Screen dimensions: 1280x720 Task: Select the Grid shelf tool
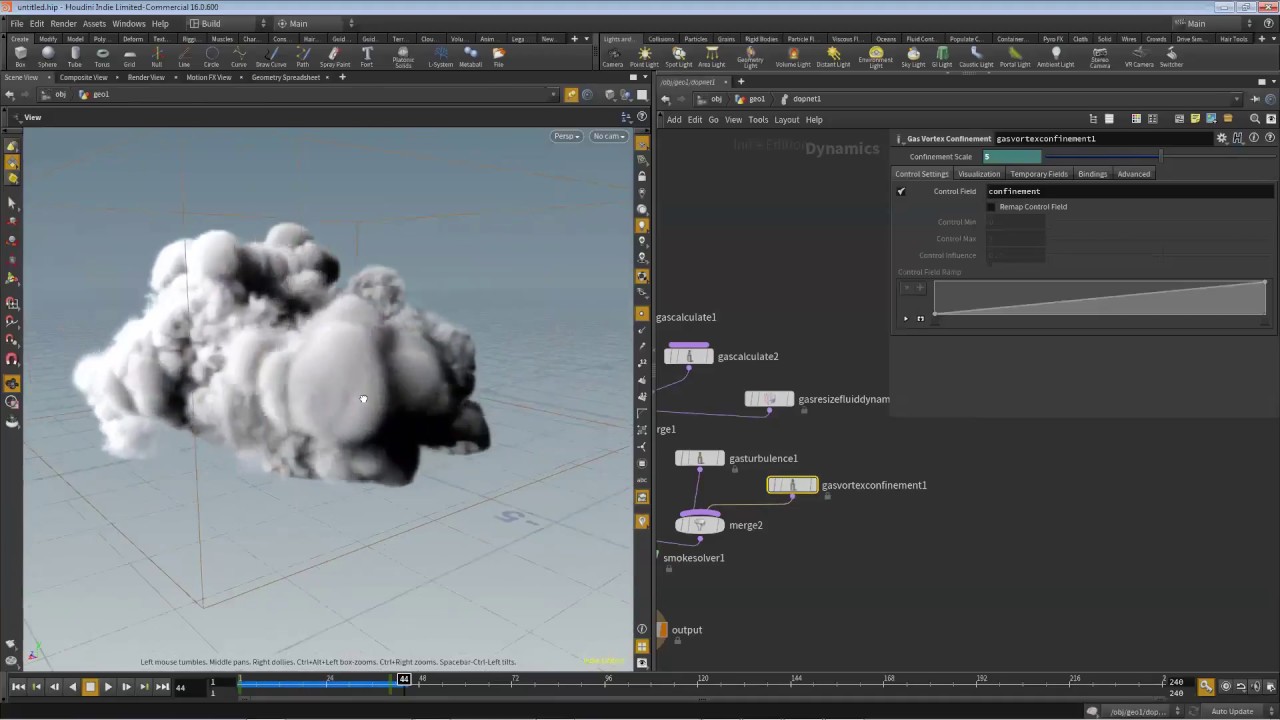click(x=129, y=56)
